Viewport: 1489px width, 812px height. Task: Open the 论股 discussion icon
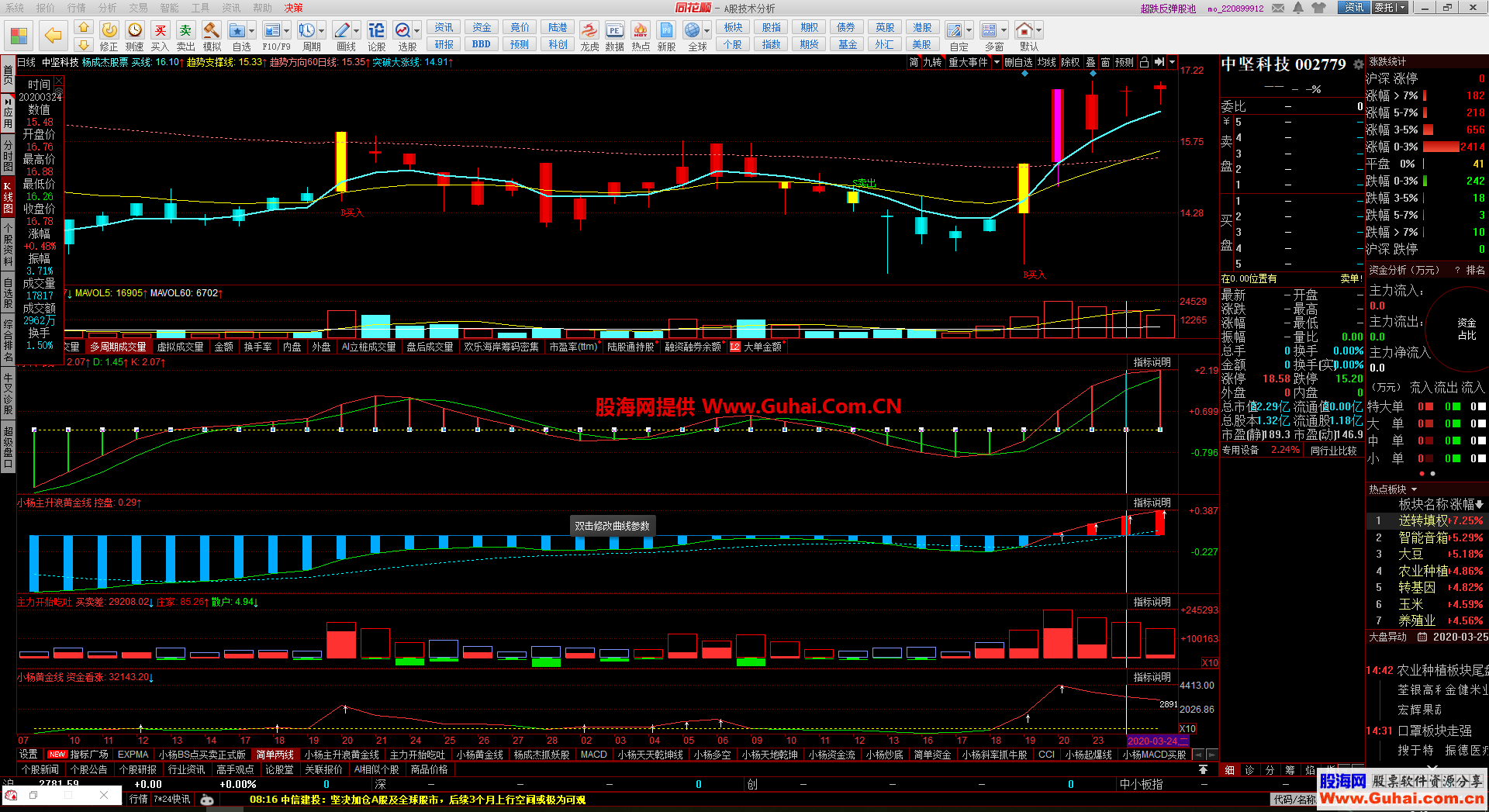(x=376, y=30)
